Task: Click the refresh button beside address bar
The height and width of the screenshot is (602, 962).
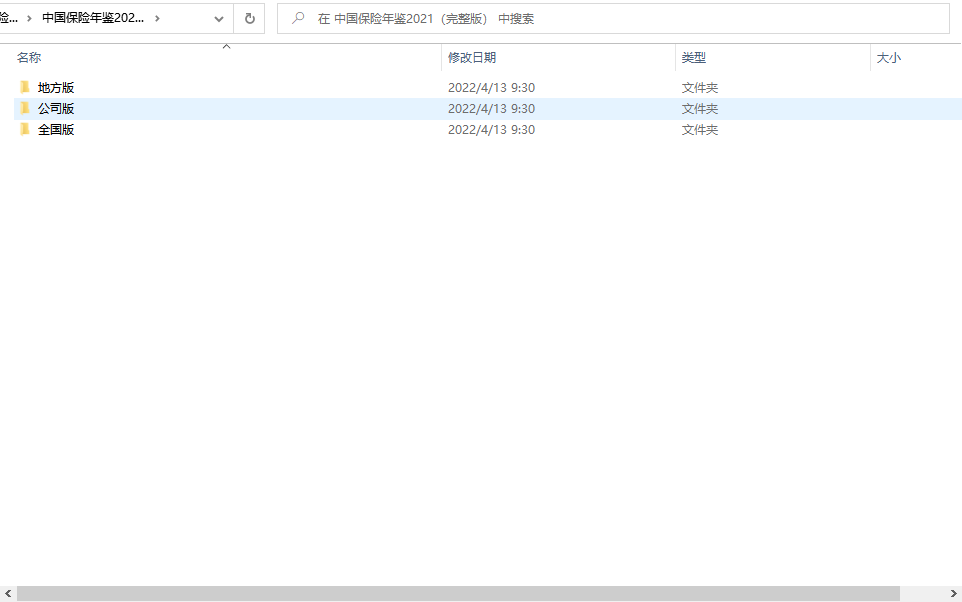Action: 250,18
